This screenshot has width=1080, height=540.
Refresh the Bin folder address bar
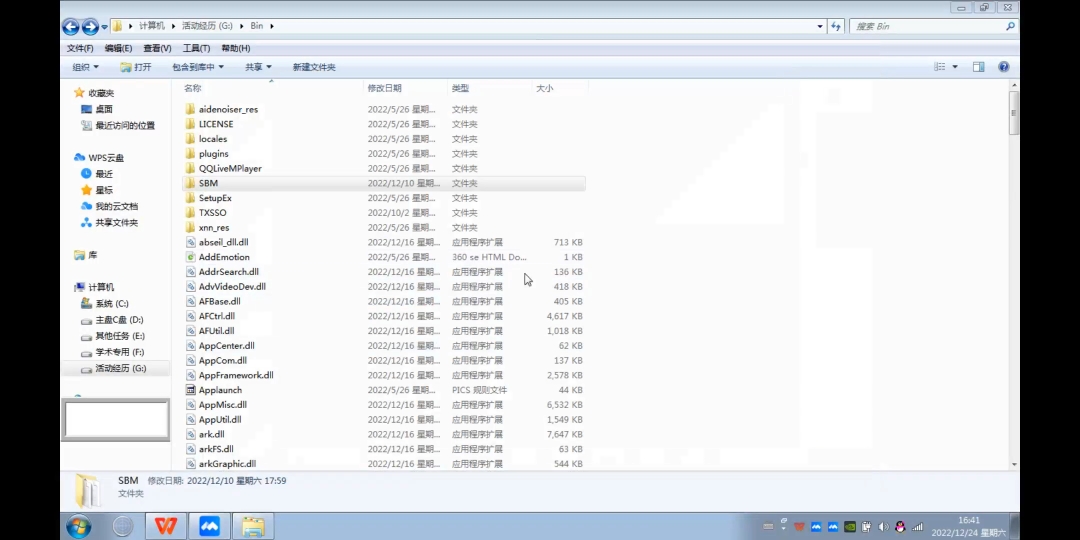tap(835, 26)
